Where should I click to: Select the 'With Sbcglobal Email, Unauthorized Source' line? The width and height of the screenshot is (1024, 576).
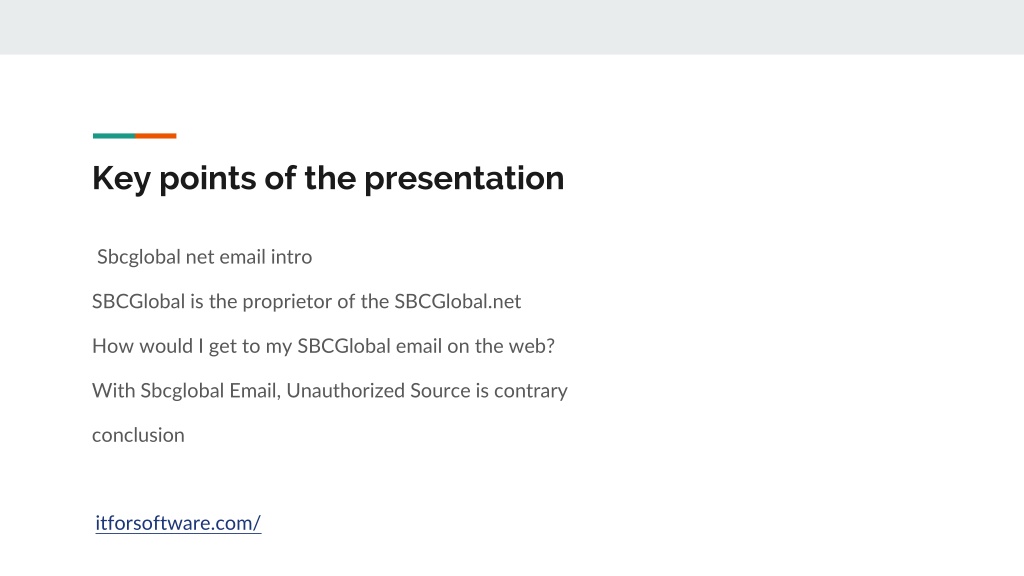[330, 391]
